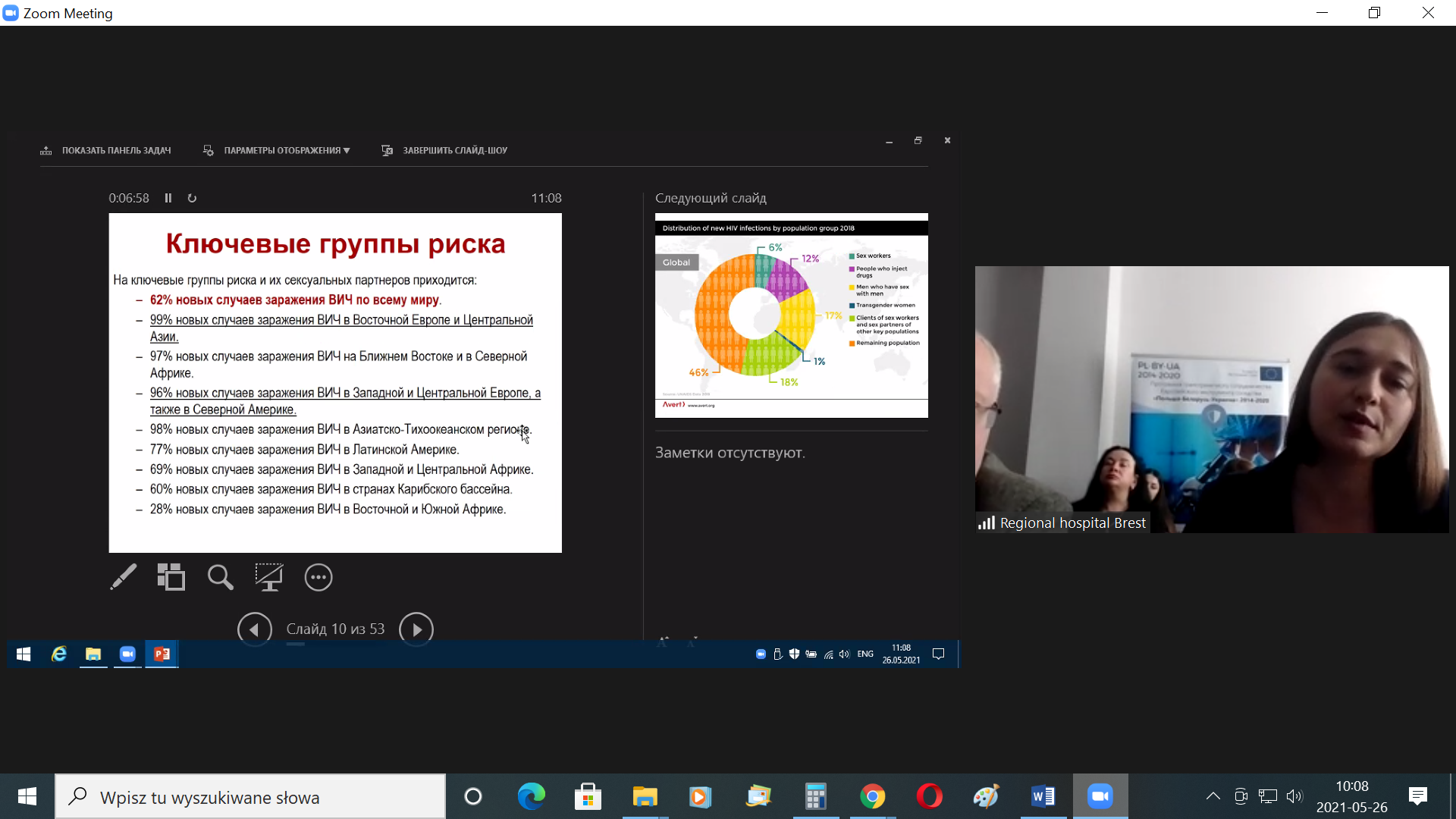Open Google Chrome from the taskbar

coord(872,797)
